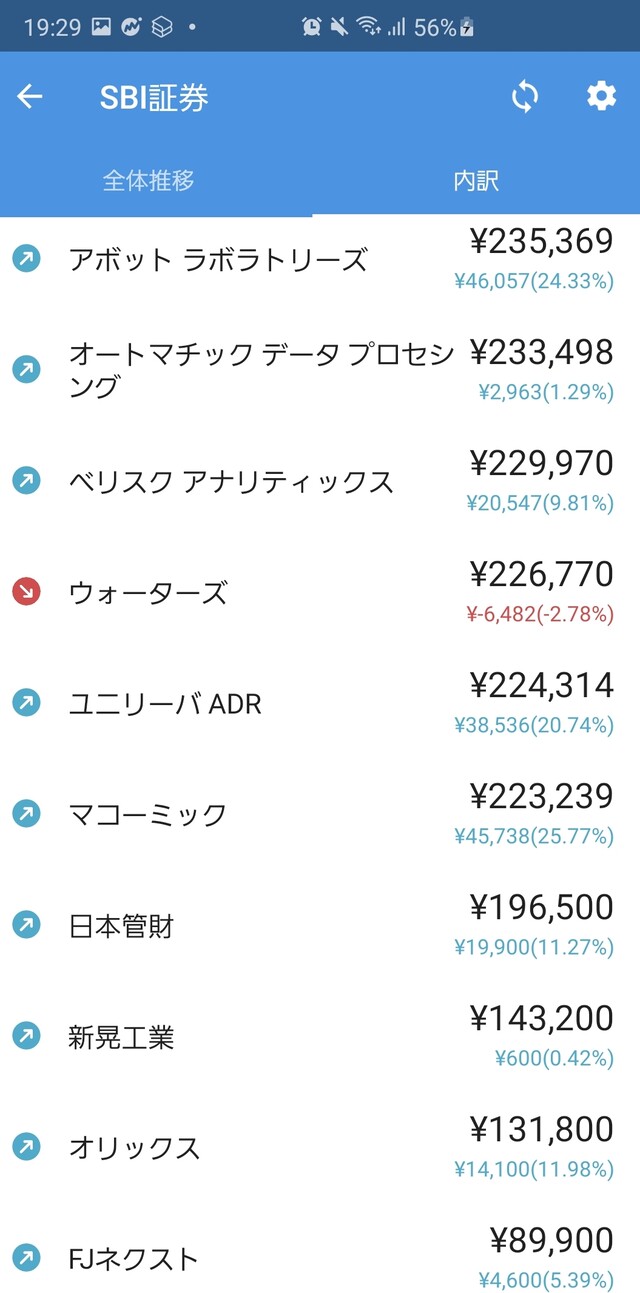The image size is (640, 1293).
Task: Tap the trend icon for ユニリーバ ADR
Action: pyautogui.click(x=26, y=703)
